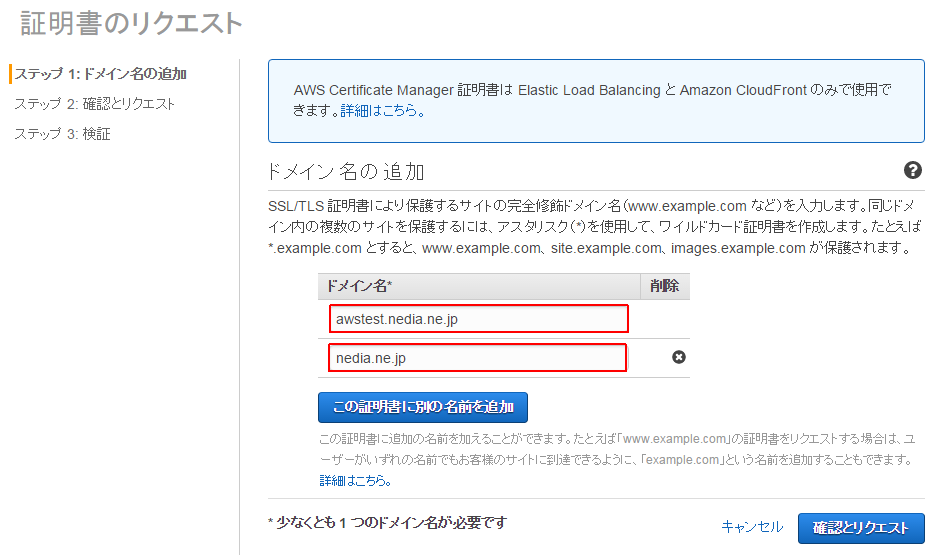
Task: Focus the awstest.nedia.ne.jp domain field
Action: (479, 319)
